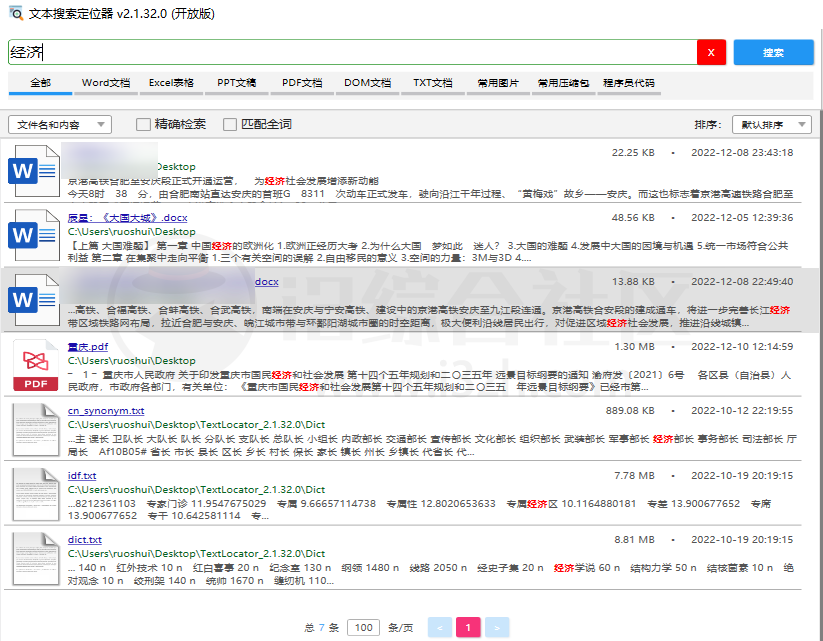Click the Dict folder path under cn_synonym.txt
Screen dimensions: 823x641
196,425
